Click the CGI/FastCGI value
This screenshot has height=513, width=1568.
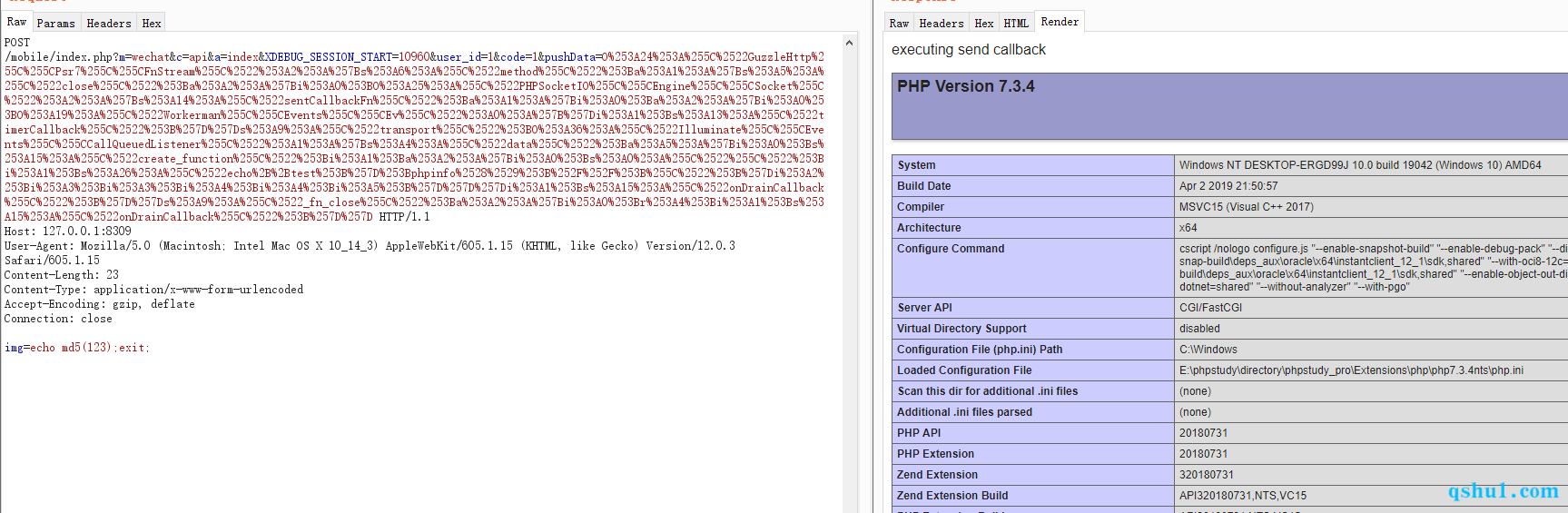[1210, 308]
